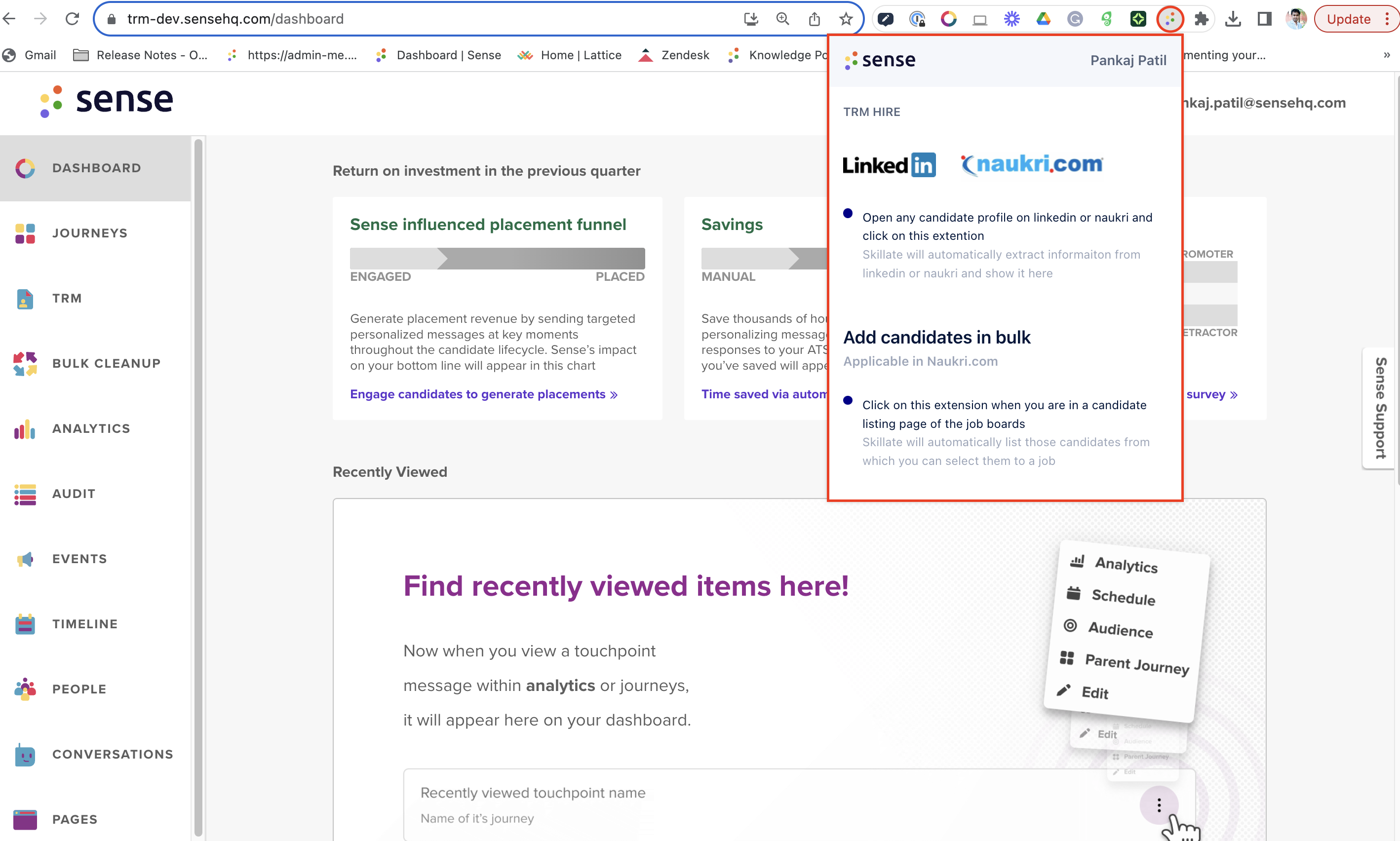Click the LinkedIn logo in extension popup

(889, 165)
